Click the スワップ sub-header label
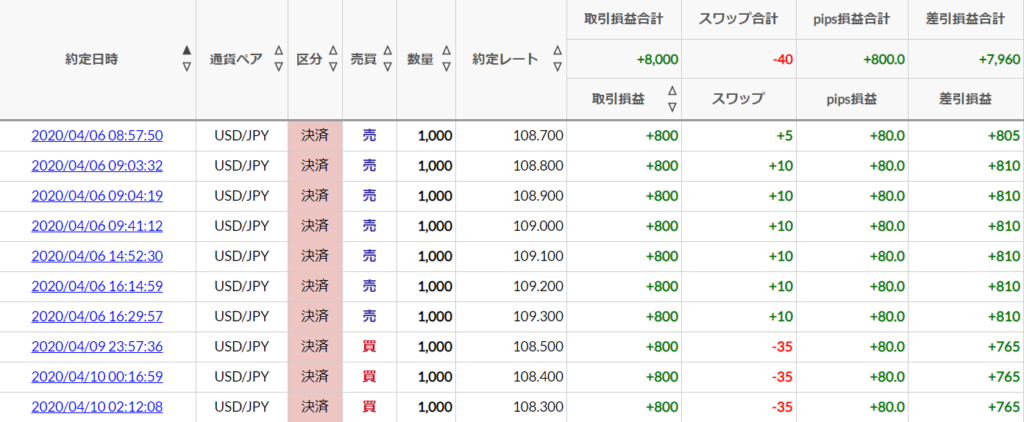 coord(739,99)
